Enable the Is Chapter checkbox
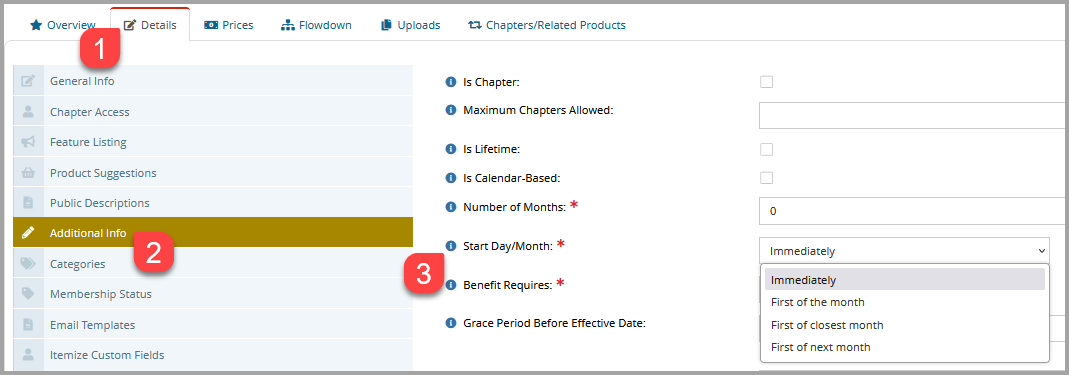Image resolution: width=1069 pixels, height=375 pixels. pyautogui.click(x=766, y=82)
